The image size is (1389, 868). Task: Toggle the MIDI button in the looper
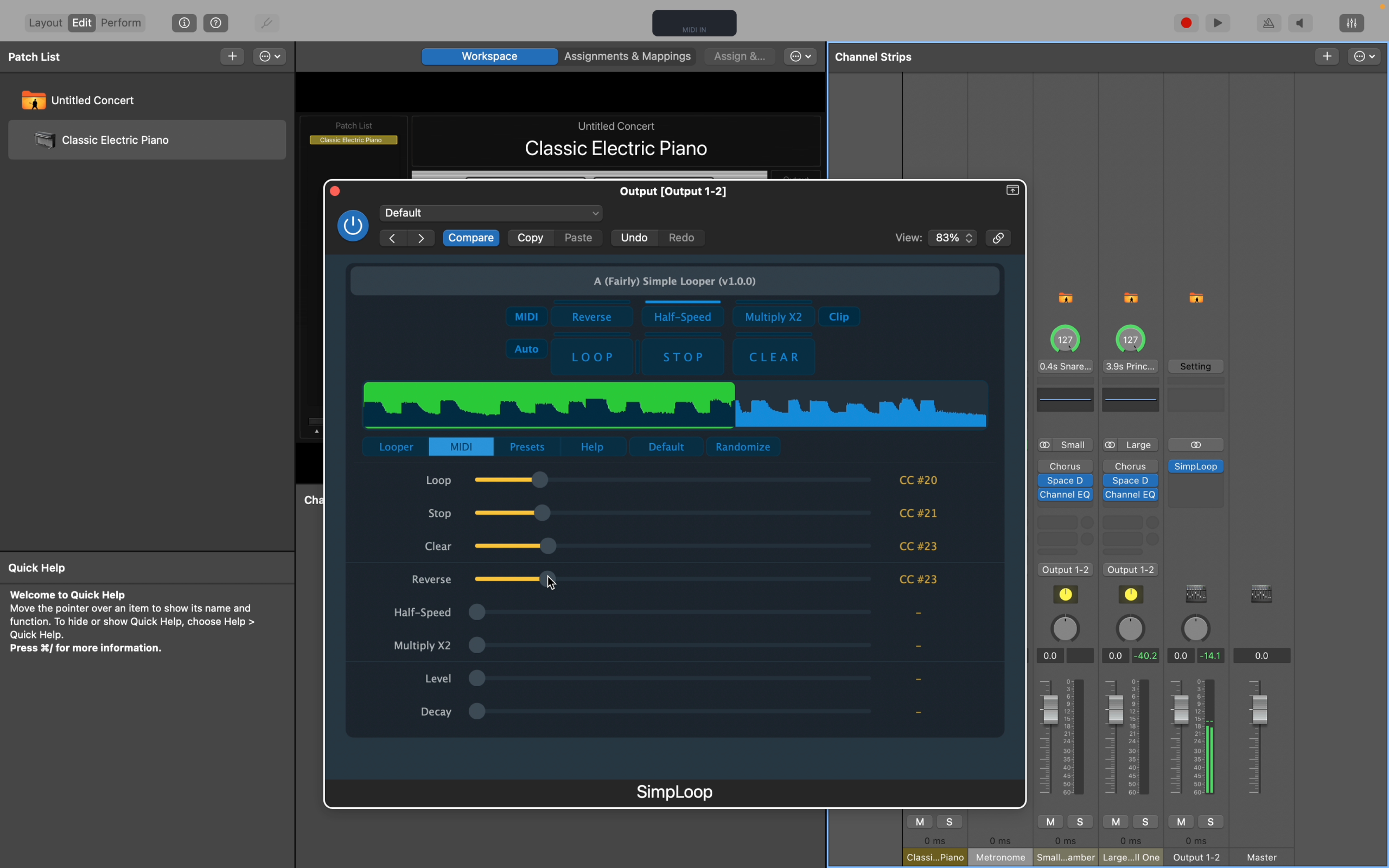(x=526, y=317)
